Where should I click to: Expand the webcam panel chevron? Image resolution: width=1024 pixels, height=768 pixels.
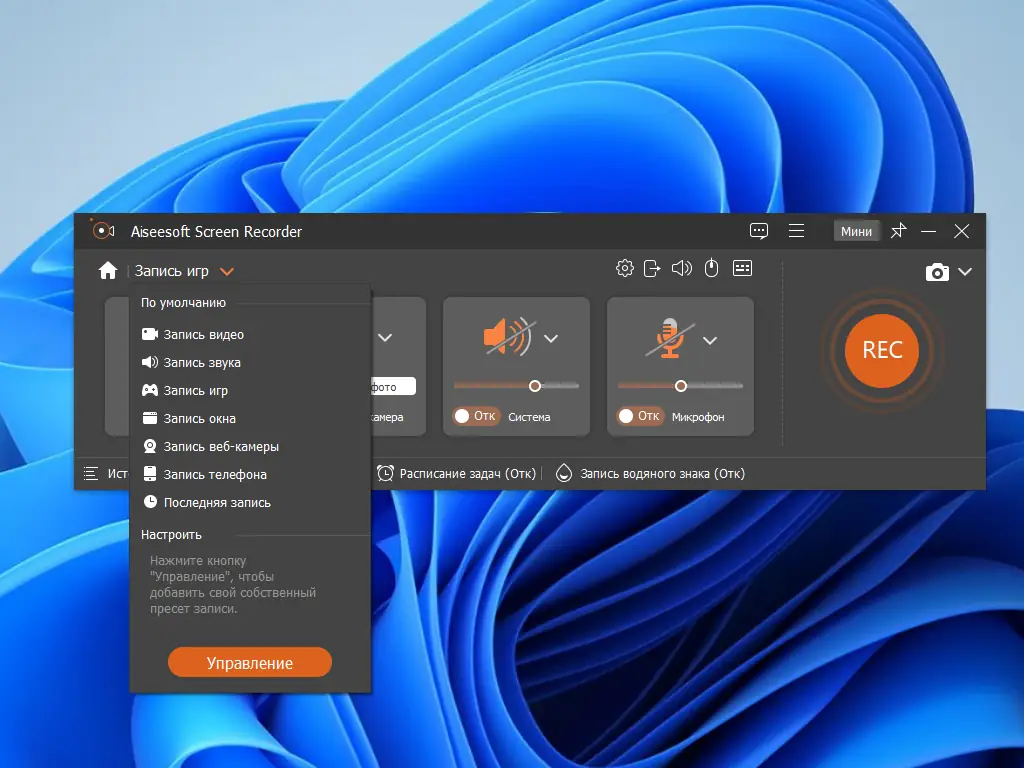click(x=385, y=338)
